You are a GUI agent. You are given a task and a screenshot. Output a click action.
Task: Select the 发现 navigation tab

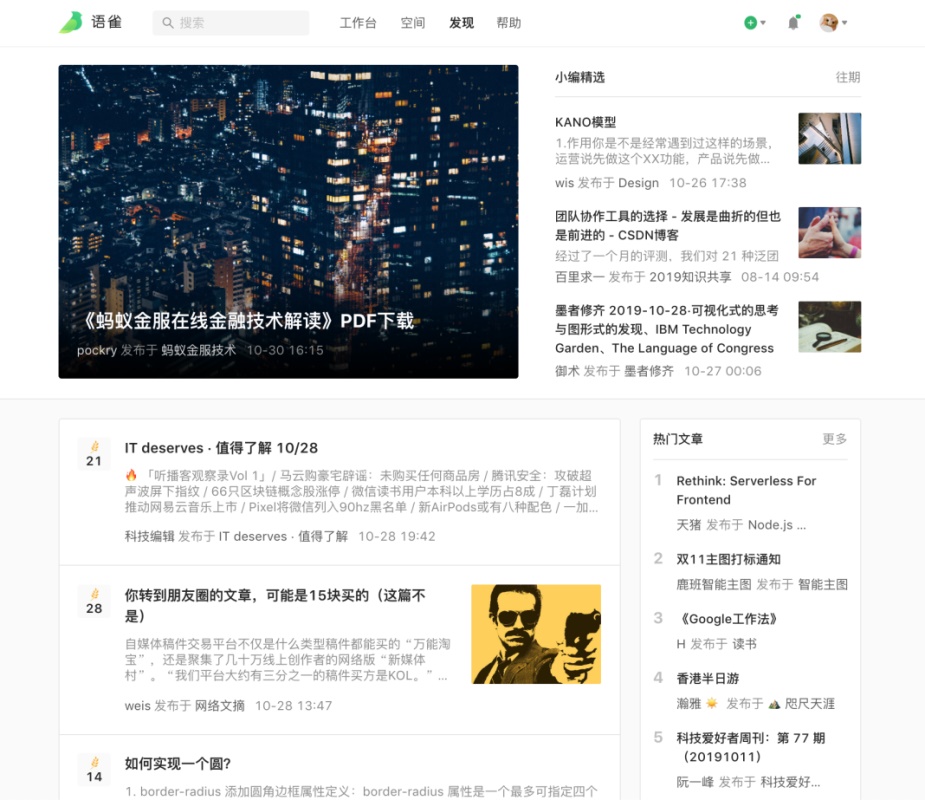pos(461,23)
